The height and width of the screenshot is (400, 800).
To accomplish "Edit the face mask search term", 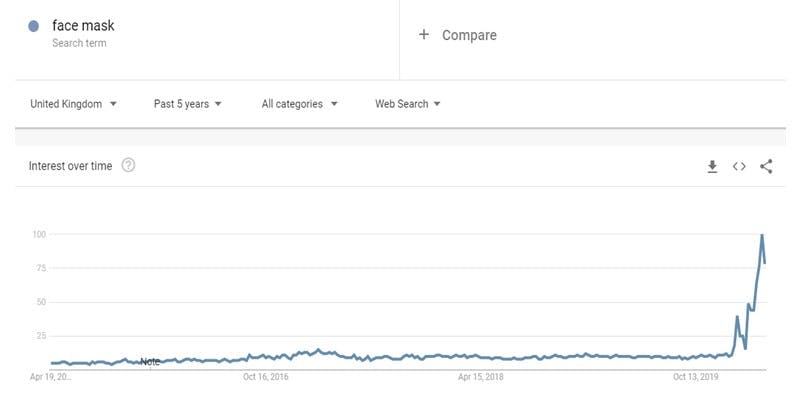I will point(83,26).
